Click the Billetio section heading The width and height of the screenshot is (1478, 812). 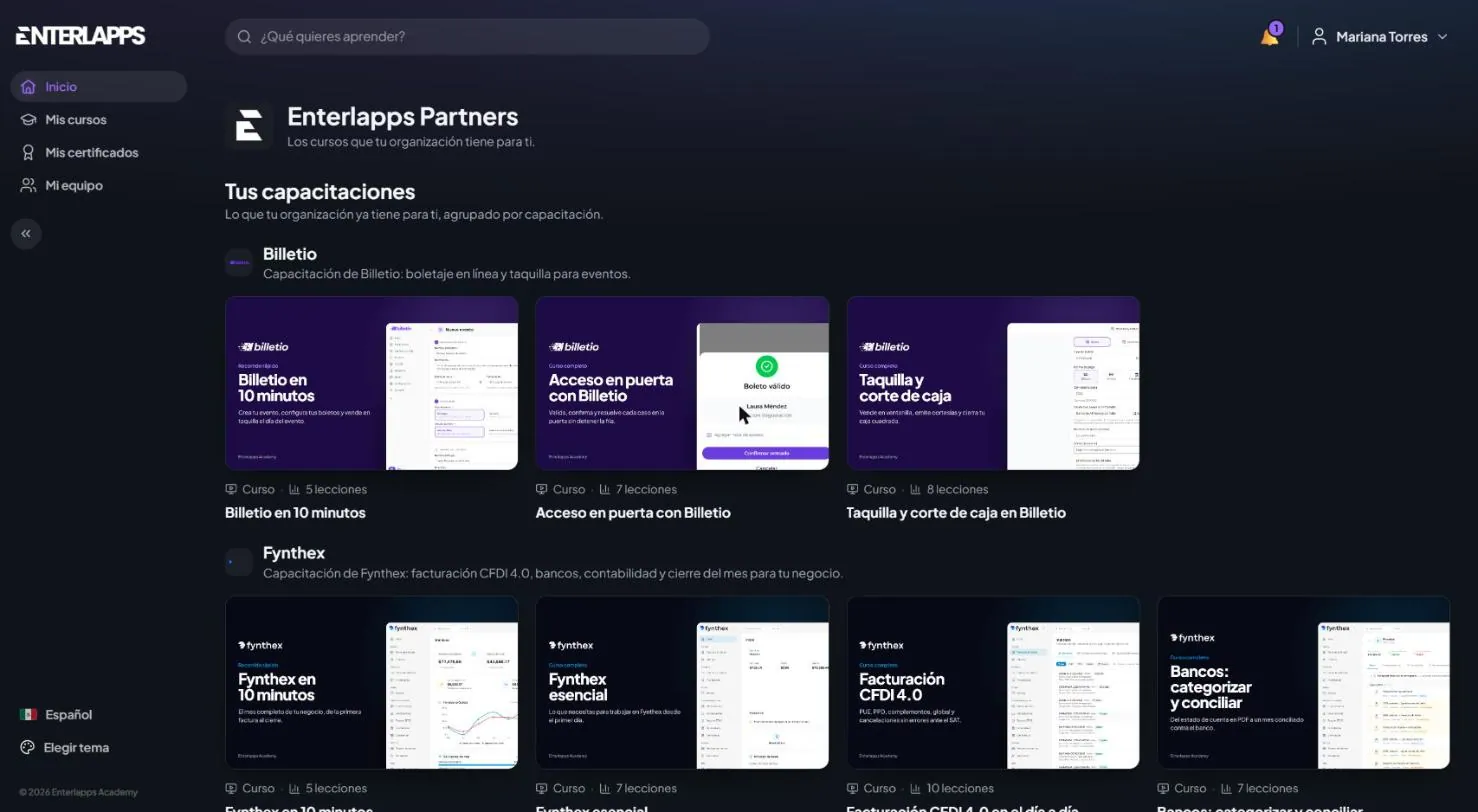click(x=290, y=254)
